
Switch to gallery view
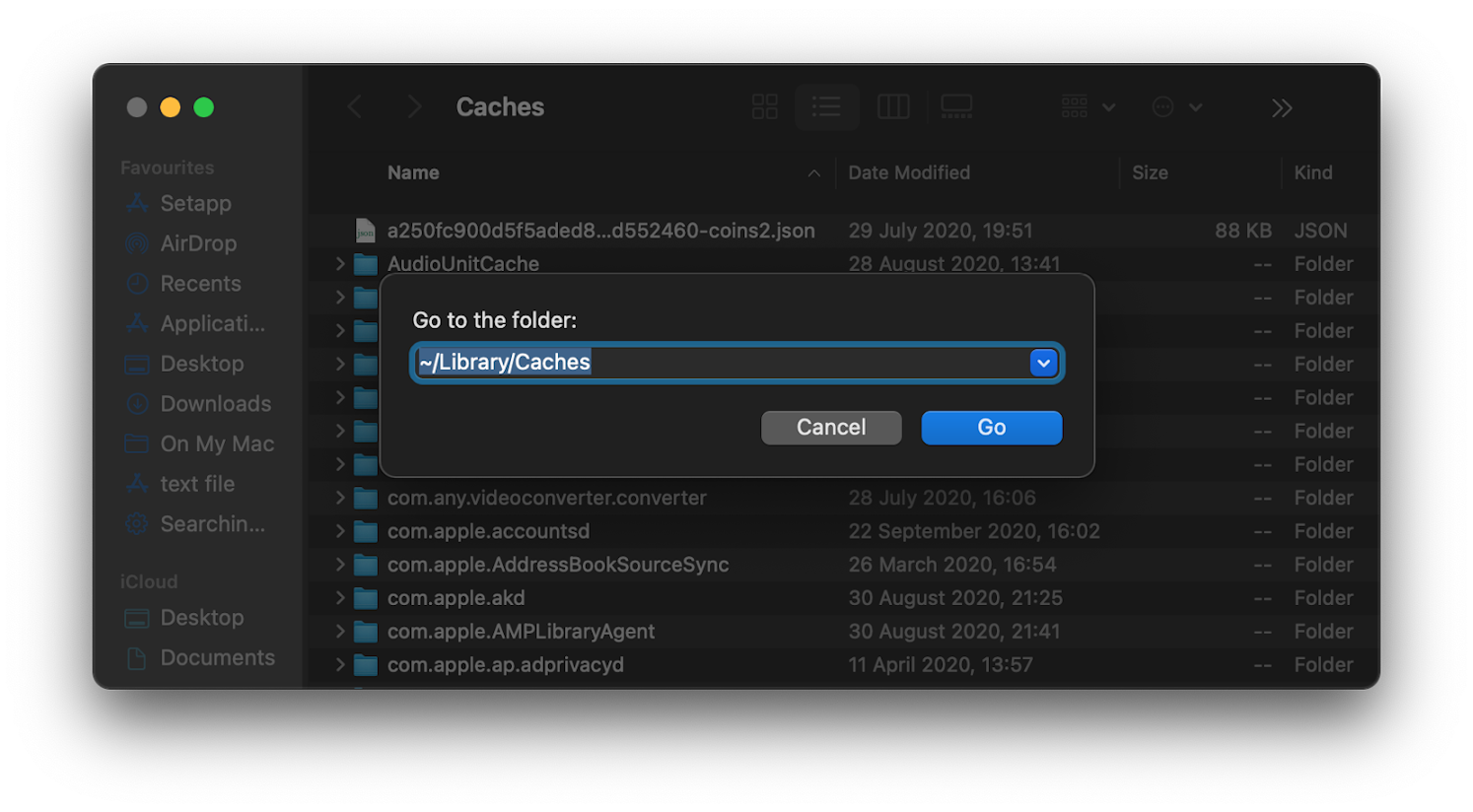click(955, 106)
